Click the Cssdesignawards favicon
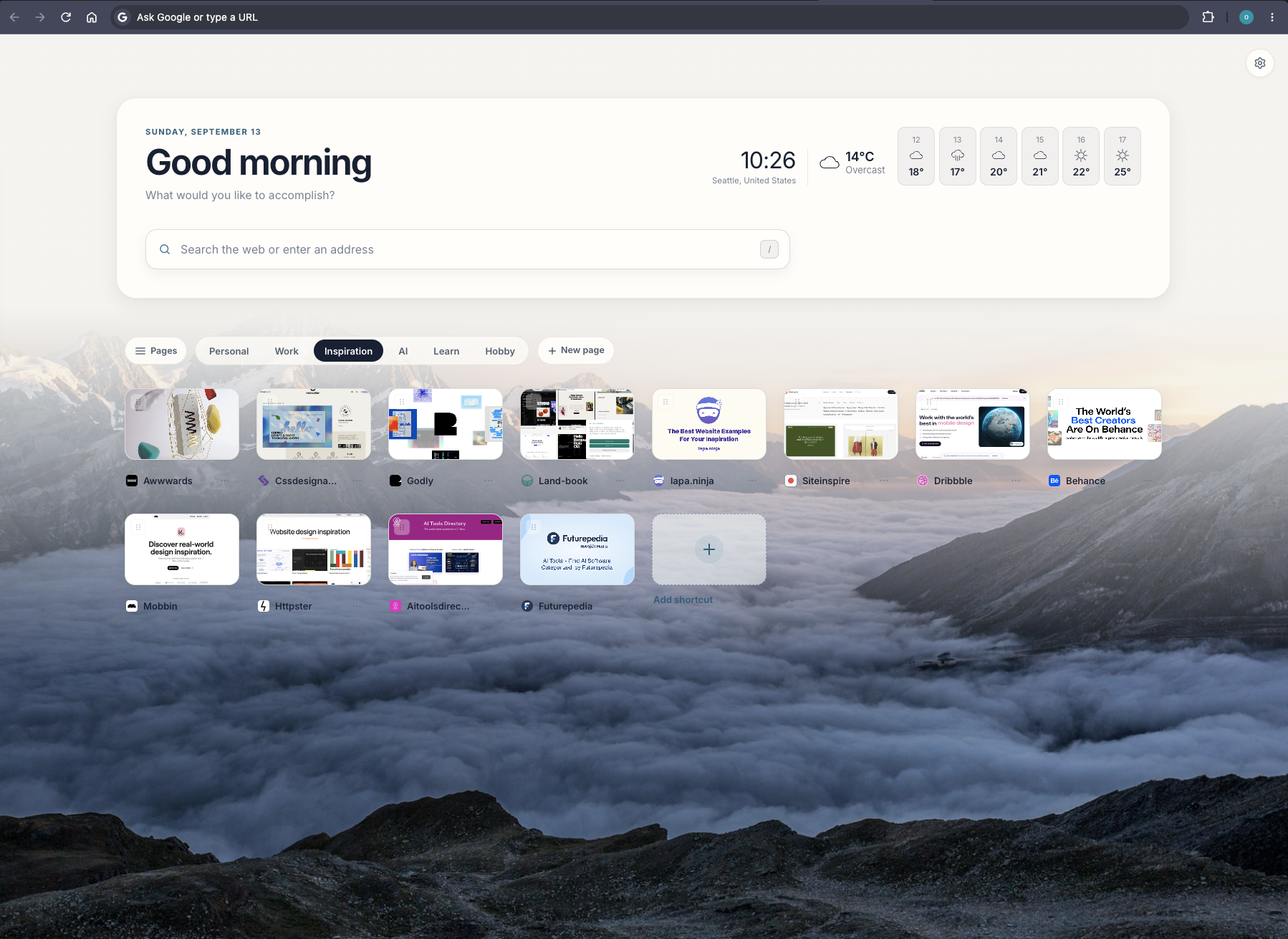 click(x=264, y=481)
